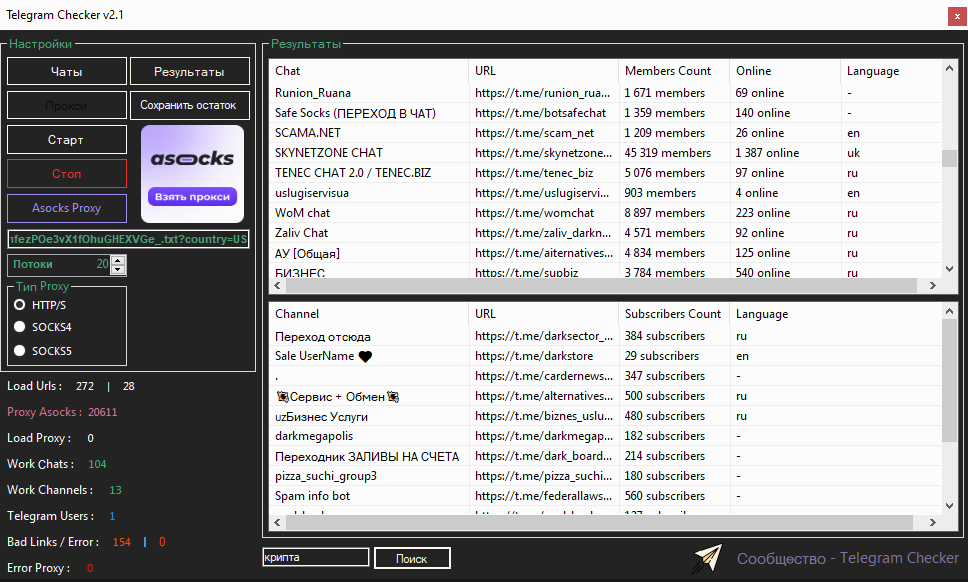The width and height of the screenshot is (968, 582).
Task: Click the Взять прокси banner button
Action: pos(192,197)
